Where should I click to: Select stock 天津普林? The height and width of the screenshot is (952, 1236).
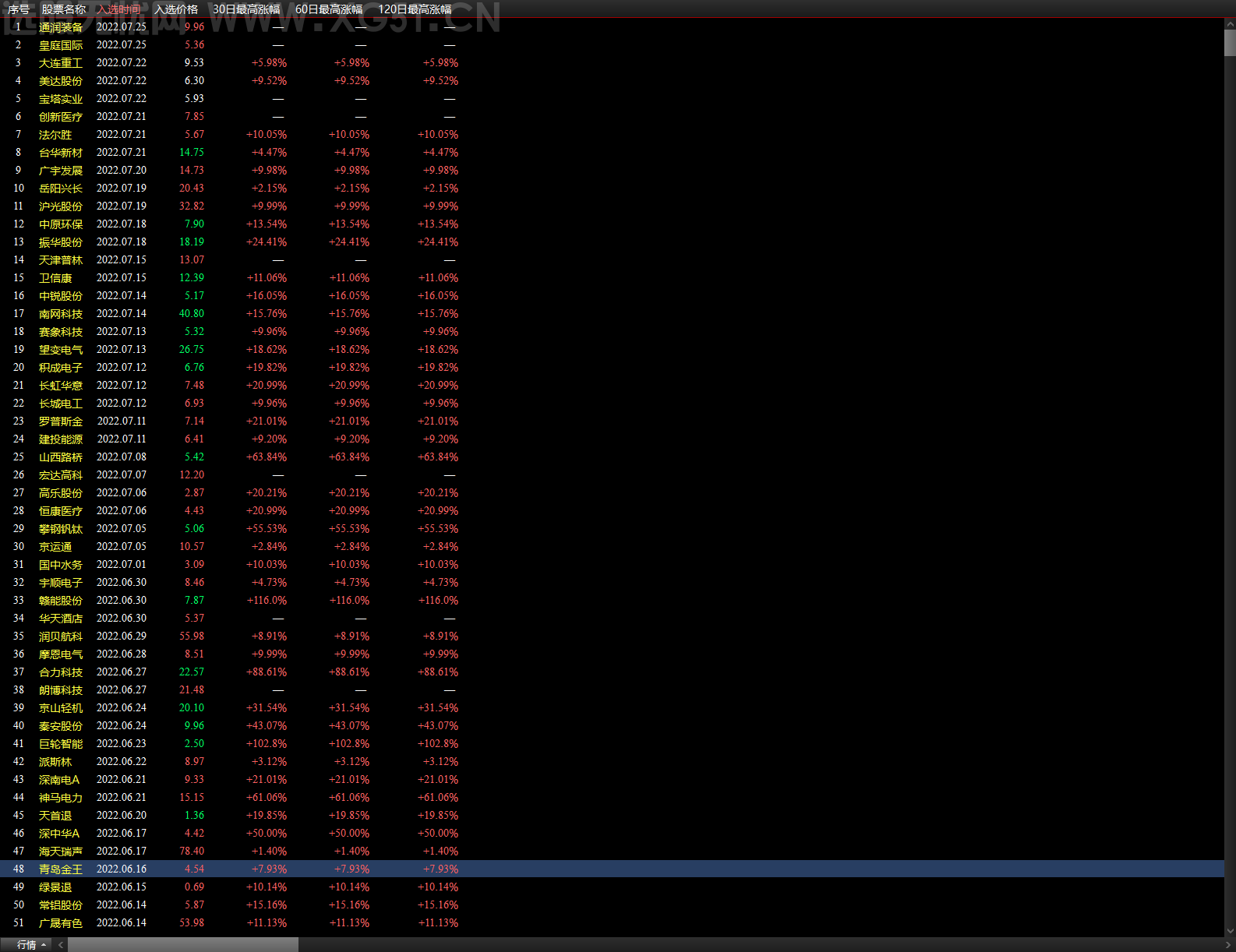click(61, 260)
